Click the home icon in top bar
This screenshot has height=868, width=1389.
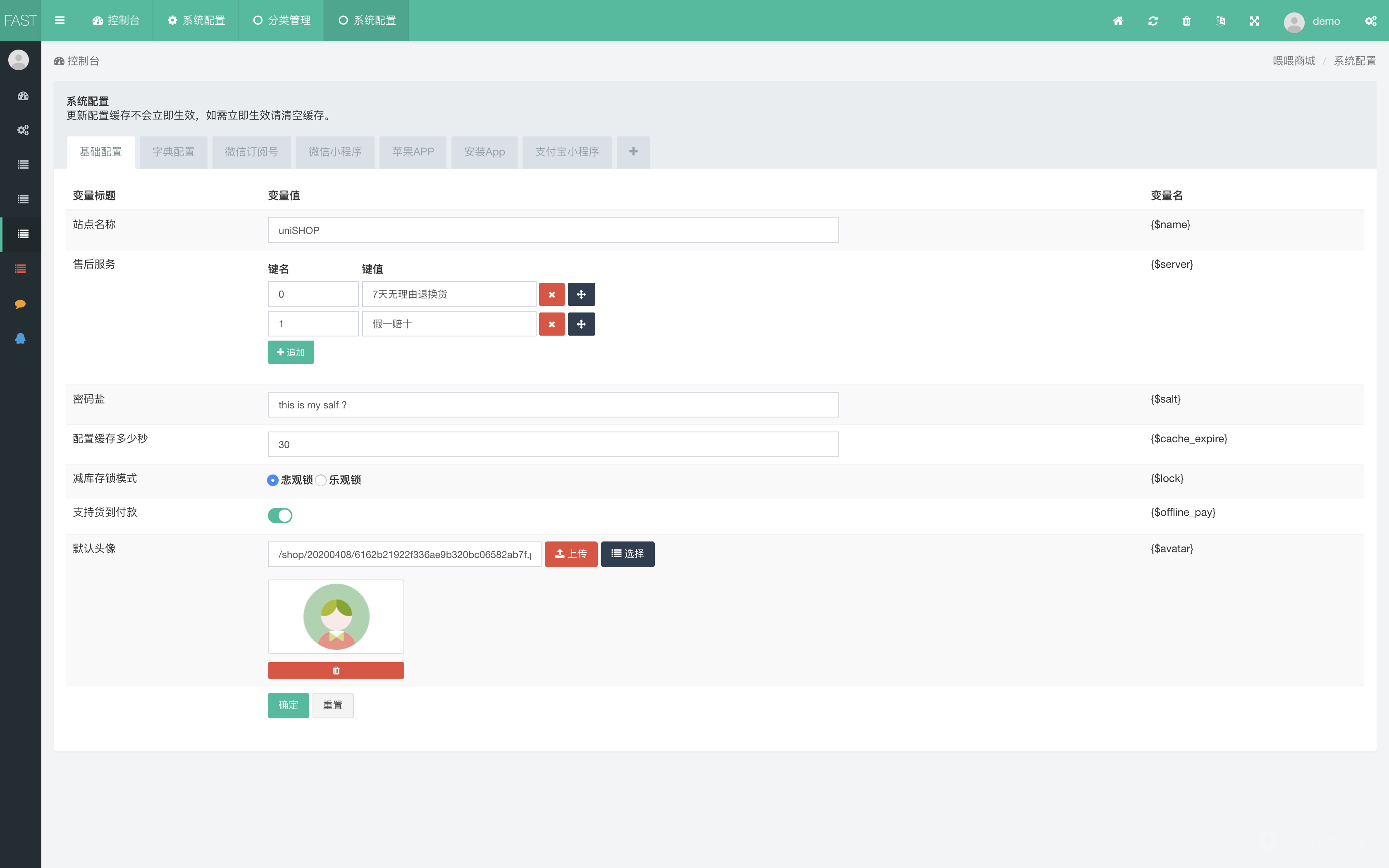(1118, 21)
